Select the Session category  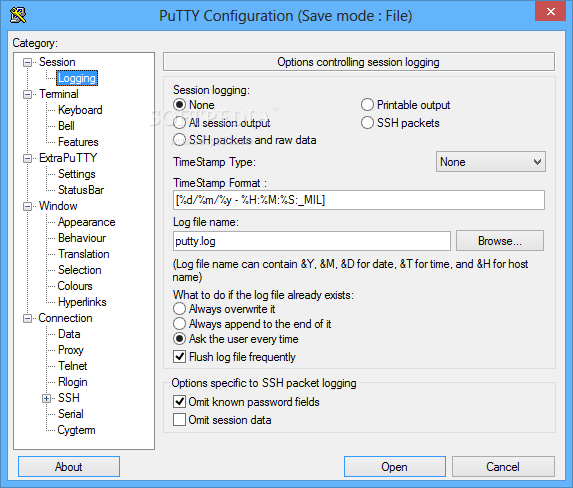coord(57,62)
